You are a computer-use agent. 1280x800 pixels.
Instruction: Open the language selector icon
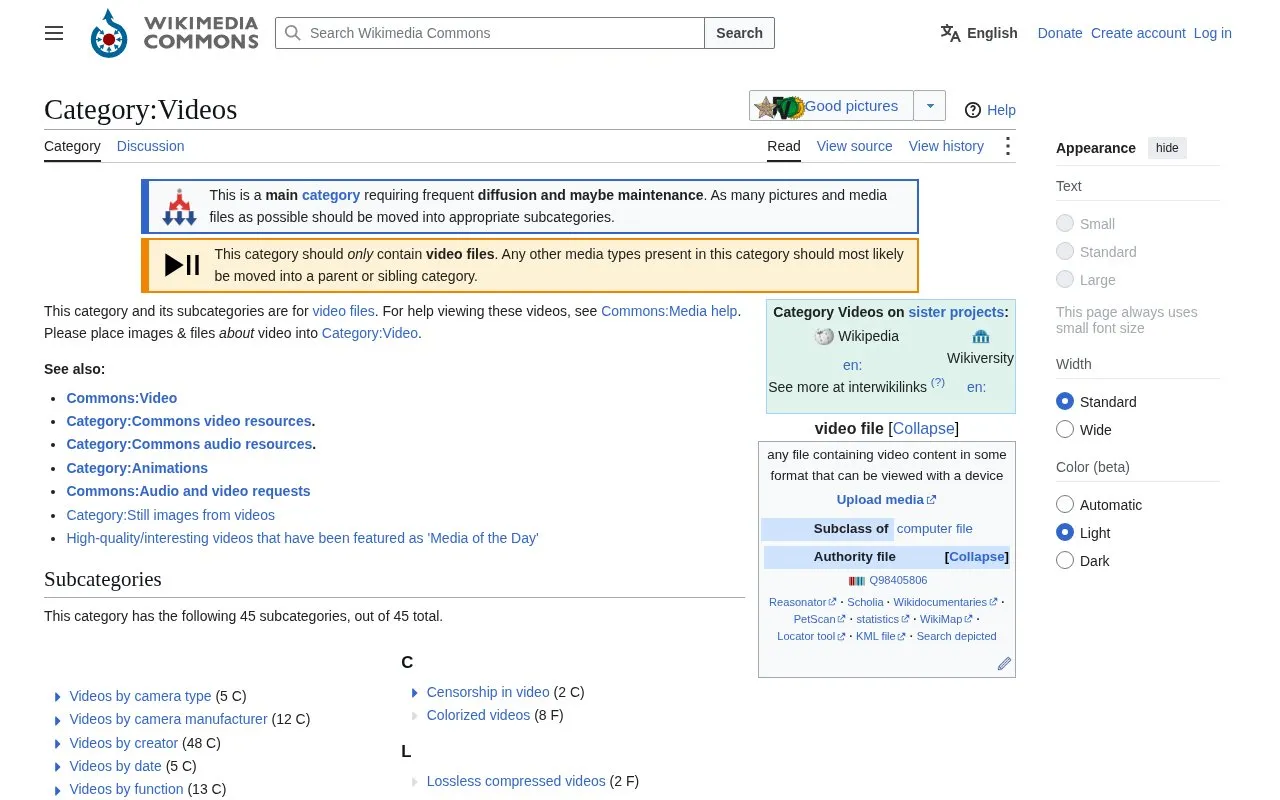pyautogui.click(x=950, y=33)
